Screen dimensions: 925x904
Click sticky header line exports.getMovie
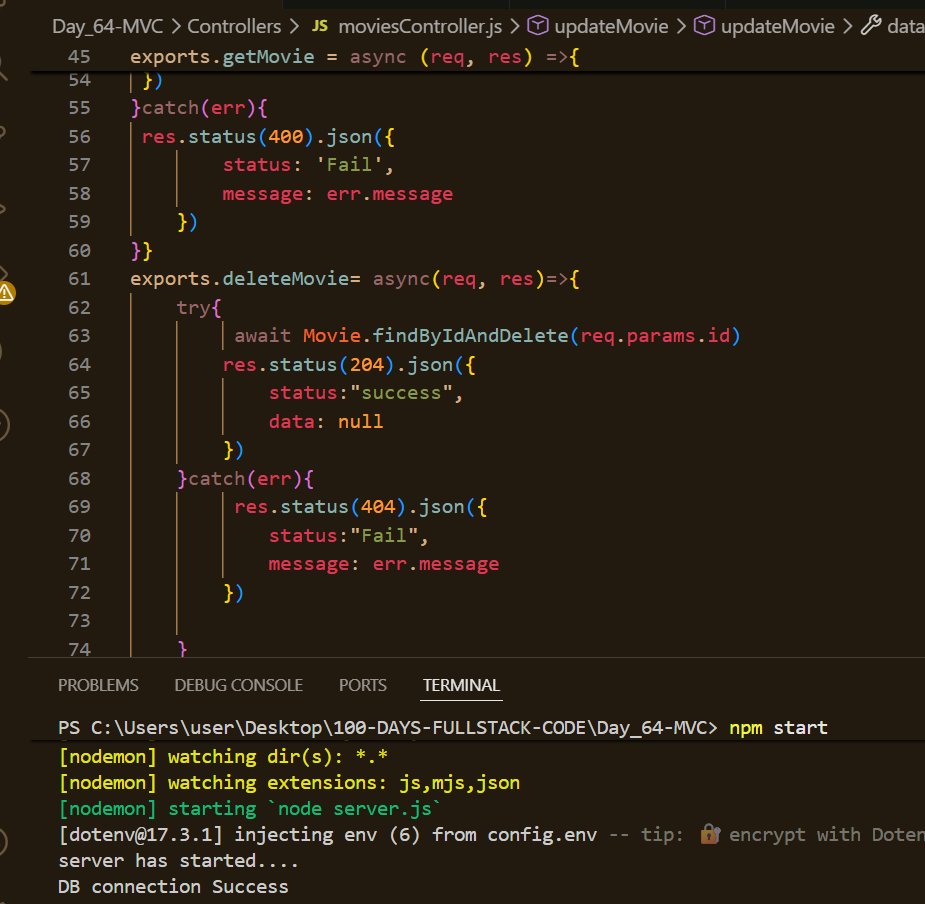tap(354, 57)
